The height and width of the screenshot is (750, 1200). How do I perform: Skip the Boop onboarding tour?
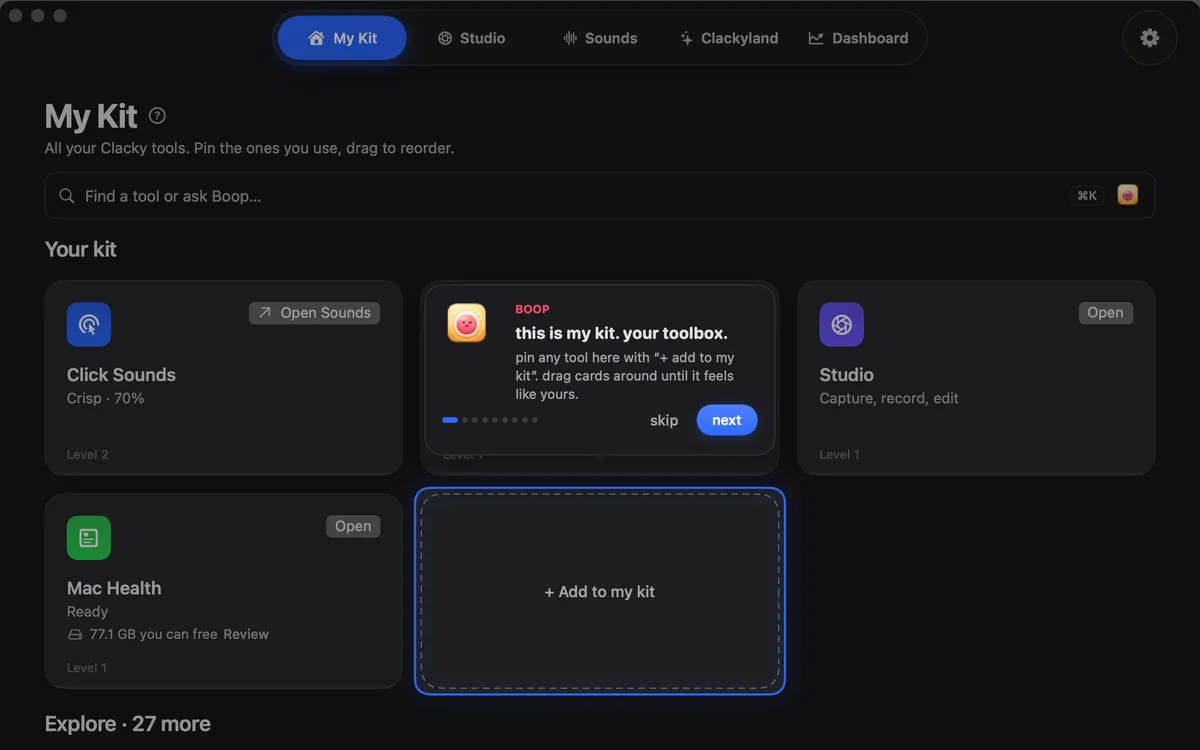pos(664,420)
